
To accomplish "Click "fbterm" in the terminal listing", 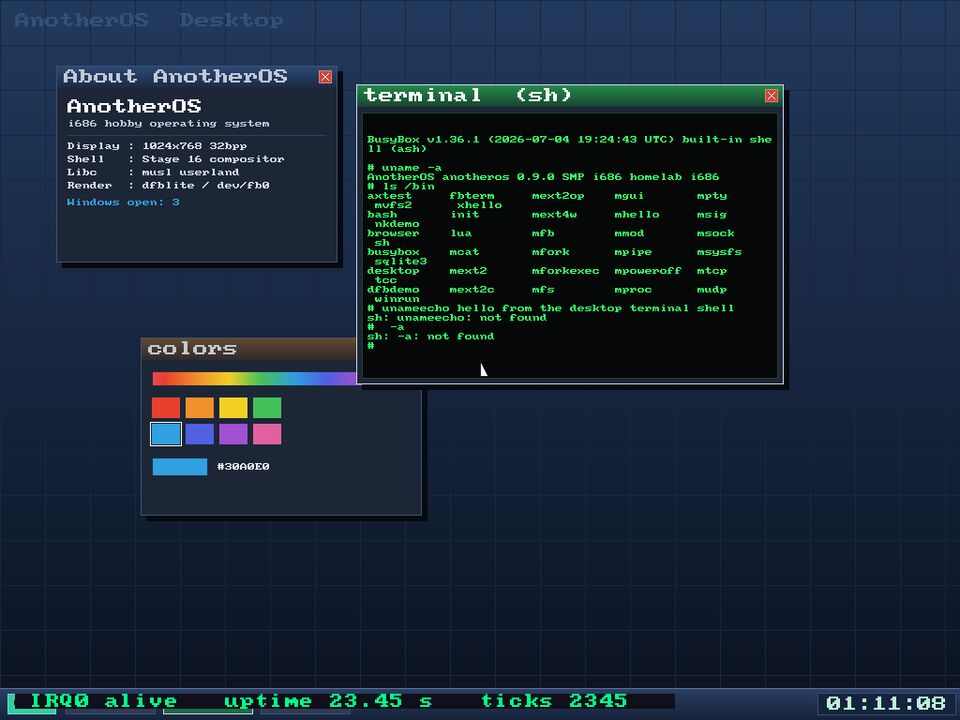I will [471, 196].
